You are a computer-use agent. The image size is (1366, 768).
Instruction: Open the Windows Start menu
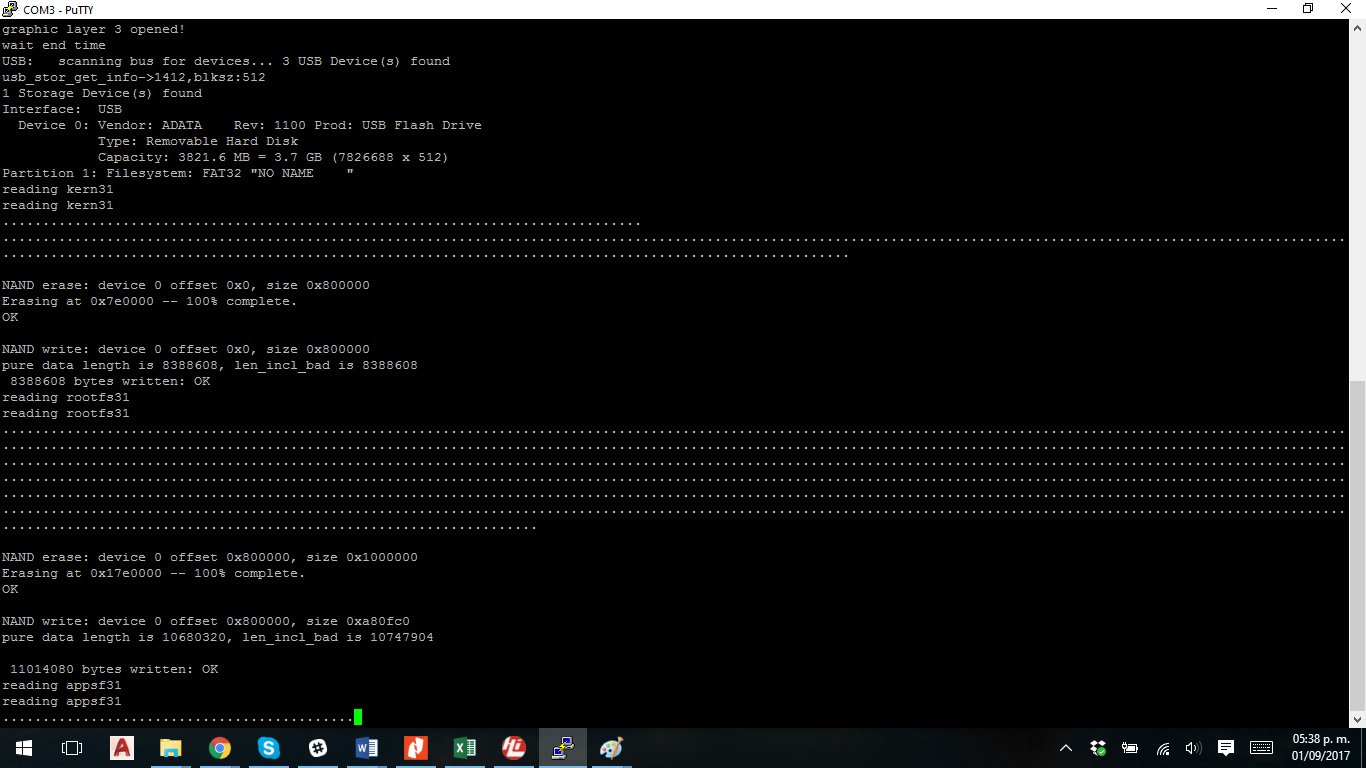point(24,748)
